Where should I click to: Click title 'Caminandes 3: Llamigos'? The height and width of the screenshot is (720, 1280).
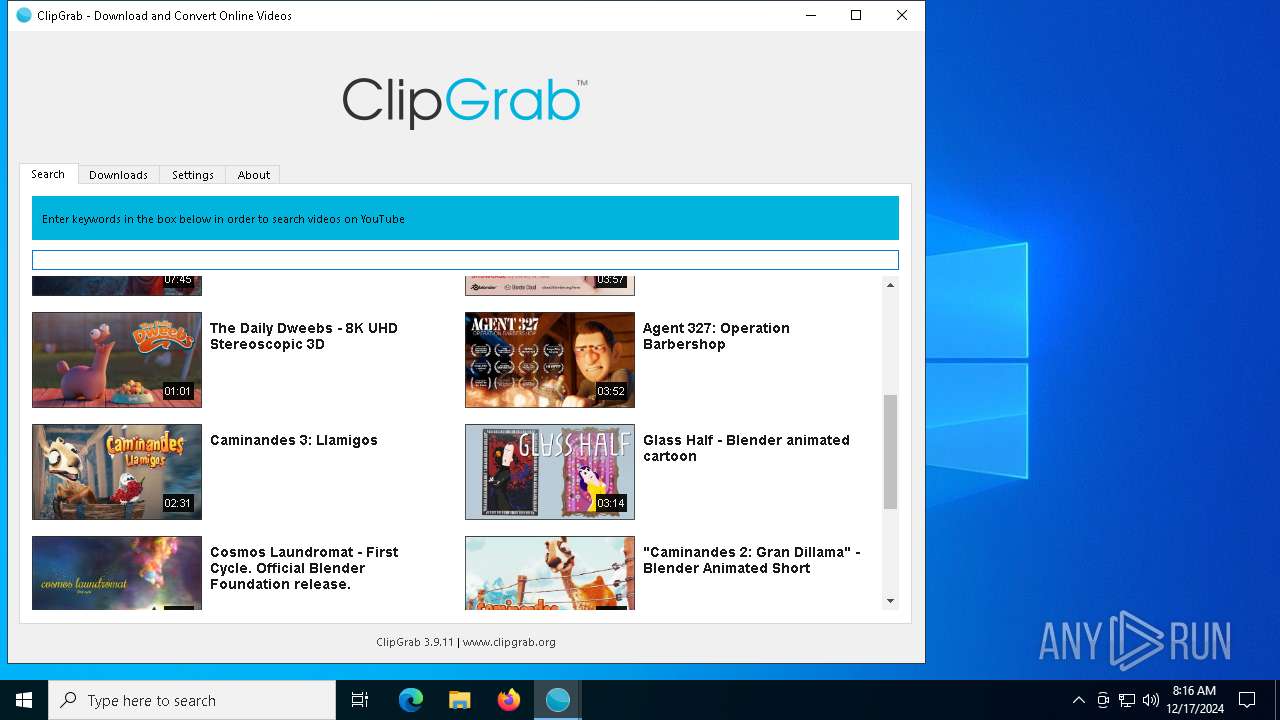[x=294, y=440]
